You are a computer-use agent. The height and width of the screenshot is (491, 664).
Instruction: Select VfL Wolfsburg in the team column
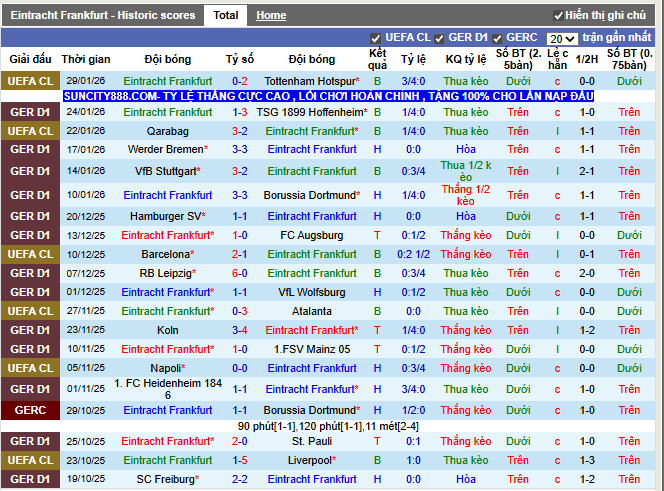(x=312, y=292)
